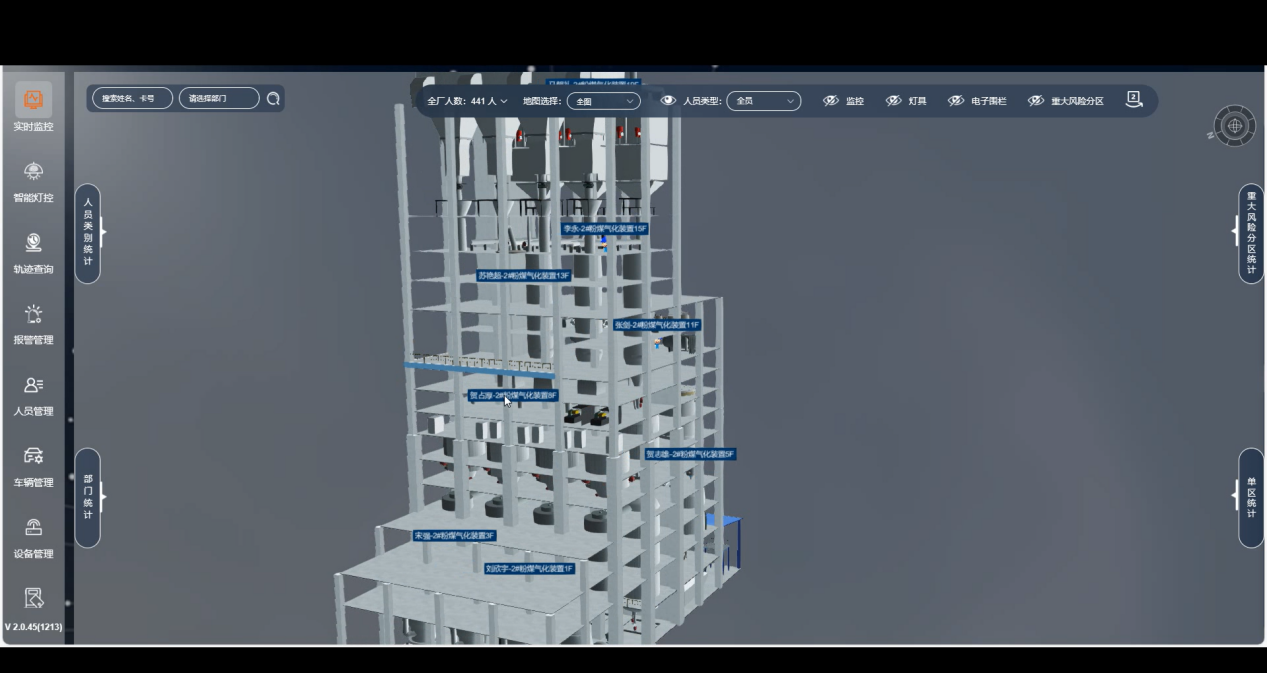Expand the 重大风险分区统计 side panel tab

click(1250, 233)
